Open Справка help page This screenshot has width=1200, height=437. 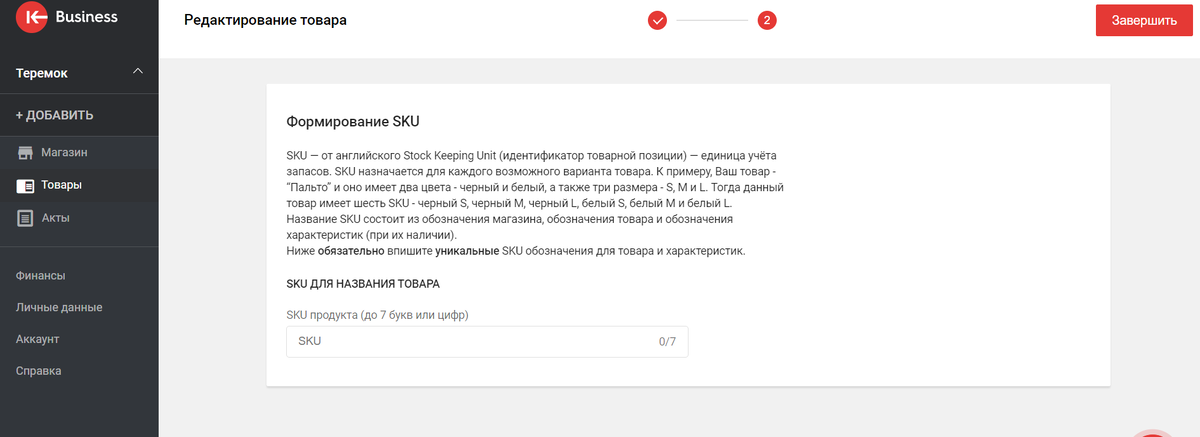click(x=39, y=371)
